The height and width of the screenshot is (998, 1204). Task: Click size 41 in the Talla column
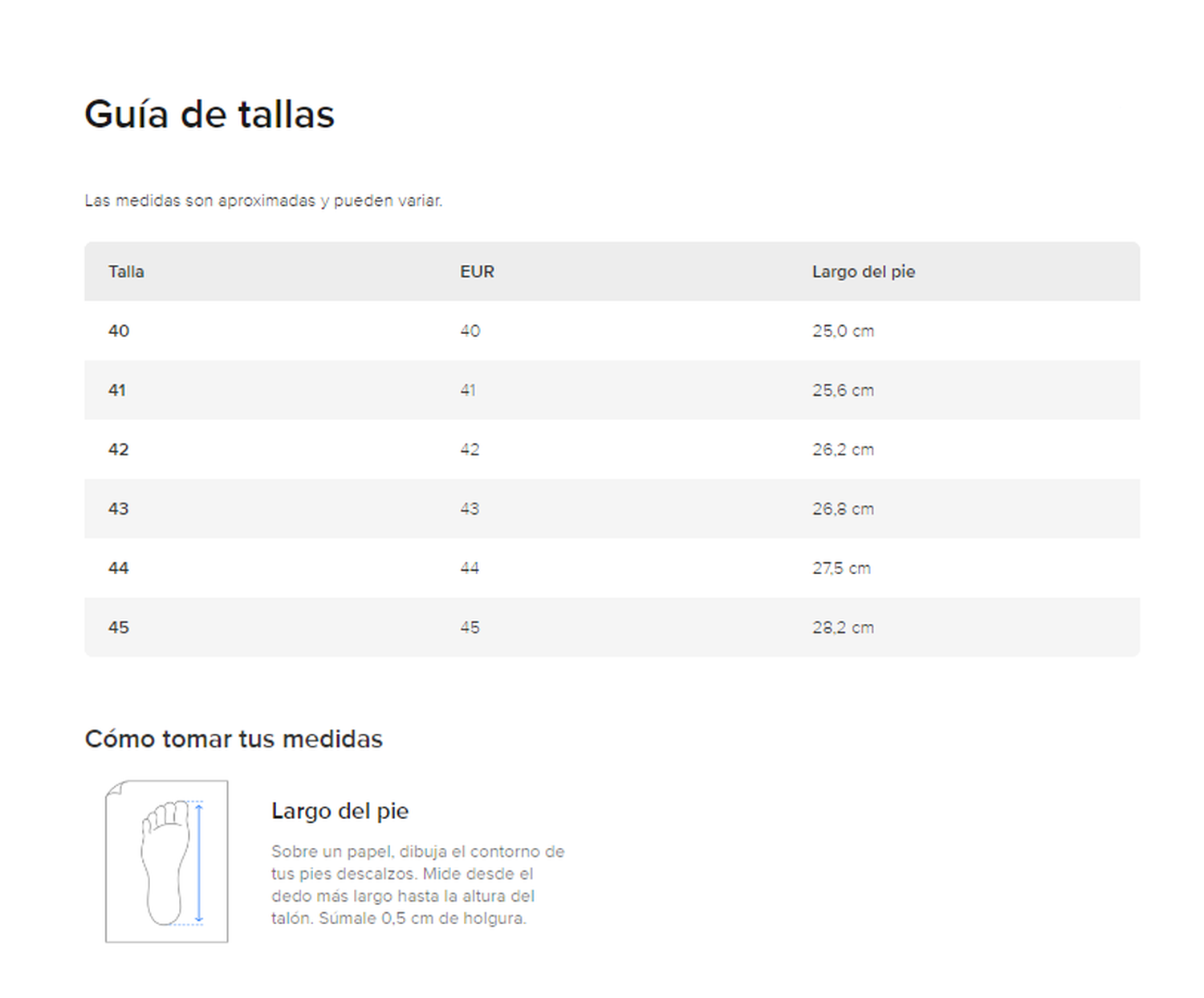(117, 390)
